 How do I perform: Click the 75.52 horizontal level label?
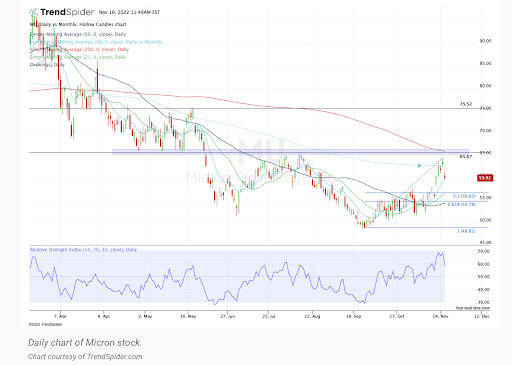[466, 104]
